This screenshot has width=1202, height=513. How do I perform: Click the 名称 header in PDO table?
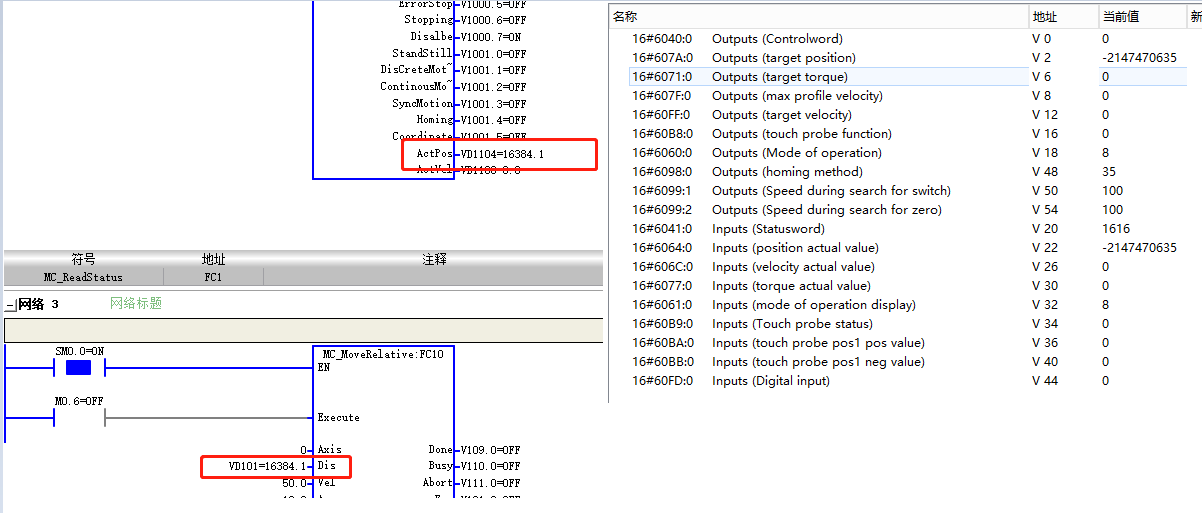pyautogui.click(x=818, y=17)
